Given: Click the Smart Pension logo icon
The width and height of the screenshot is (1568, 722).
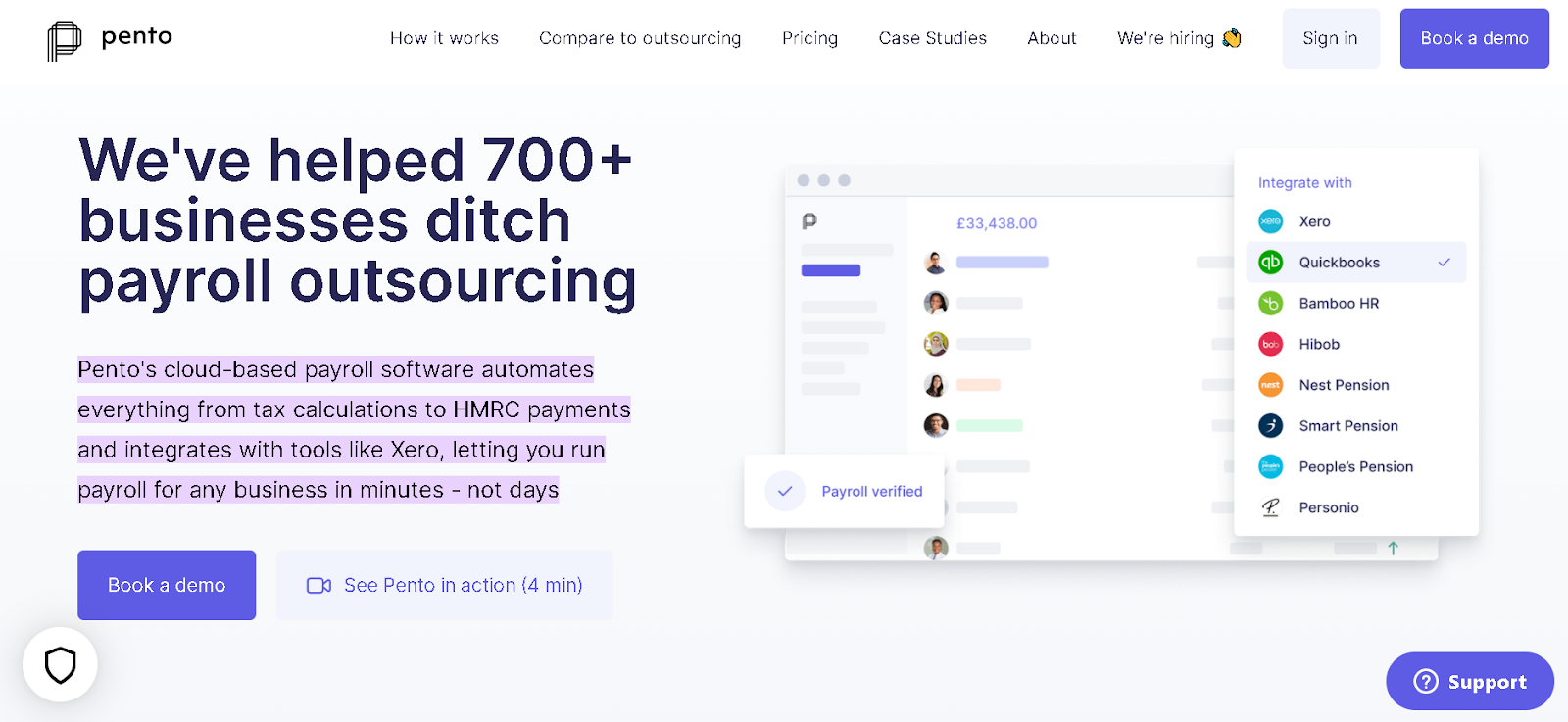Looking at the screenshot, I should [x=1270, y=426].
